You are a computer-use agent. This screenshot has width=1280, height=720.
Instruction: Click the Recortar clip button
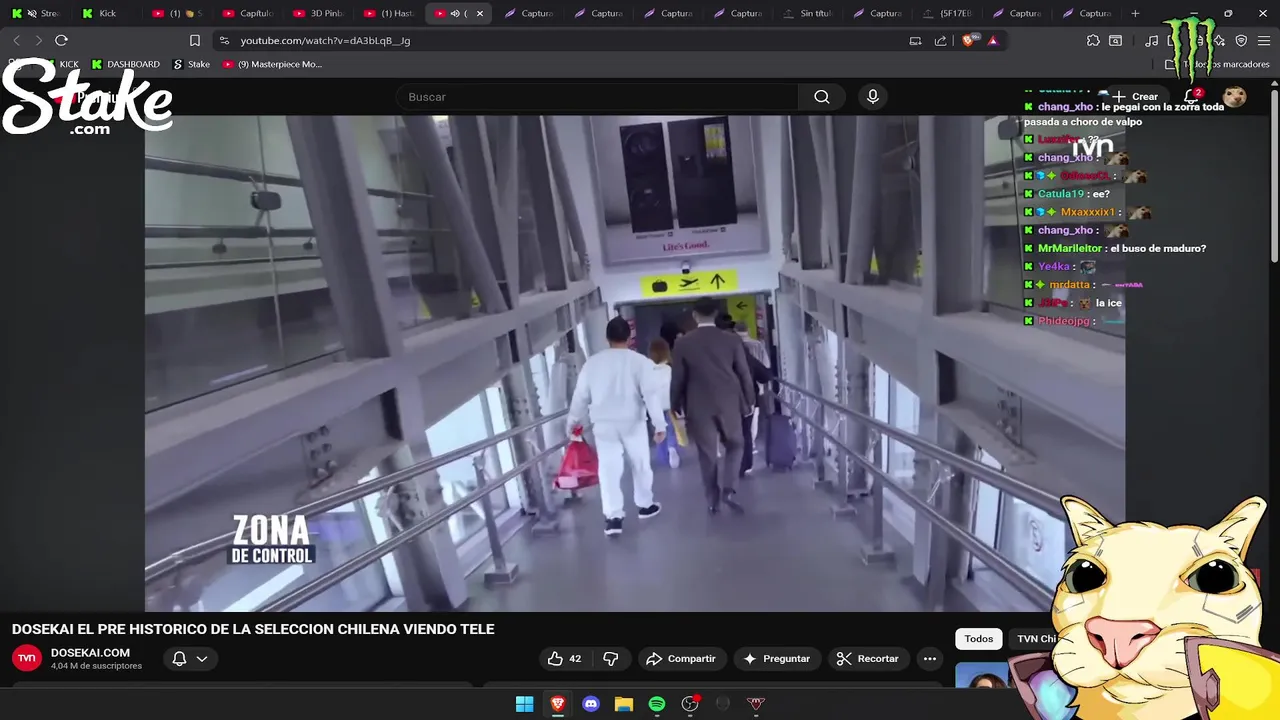click(x=868, y=658)
